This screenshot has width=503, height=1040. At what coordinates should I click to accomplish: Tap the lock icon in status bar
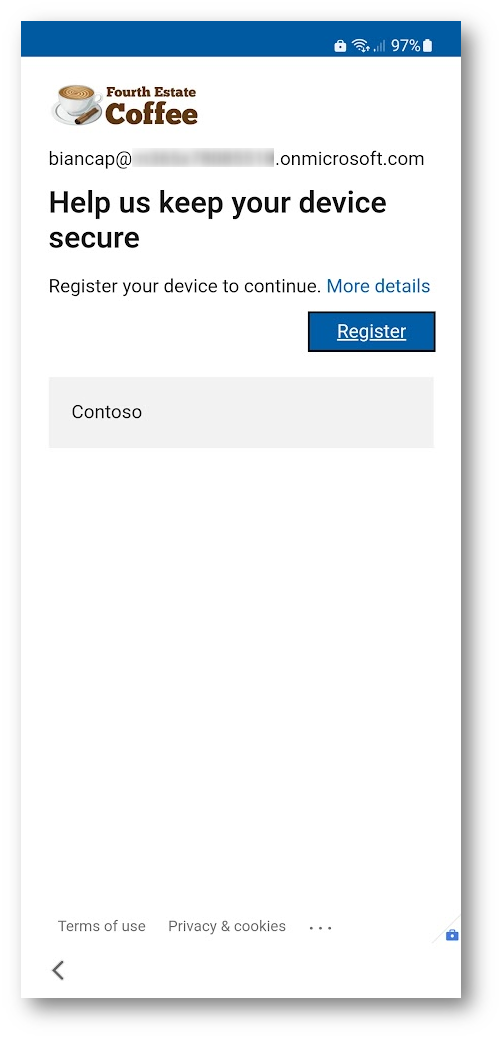340,46
